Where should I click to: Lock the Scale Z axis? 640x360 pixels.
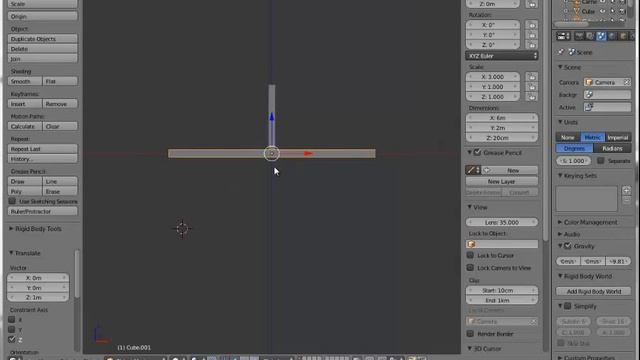pyautogui.click(x=531, y=97)
